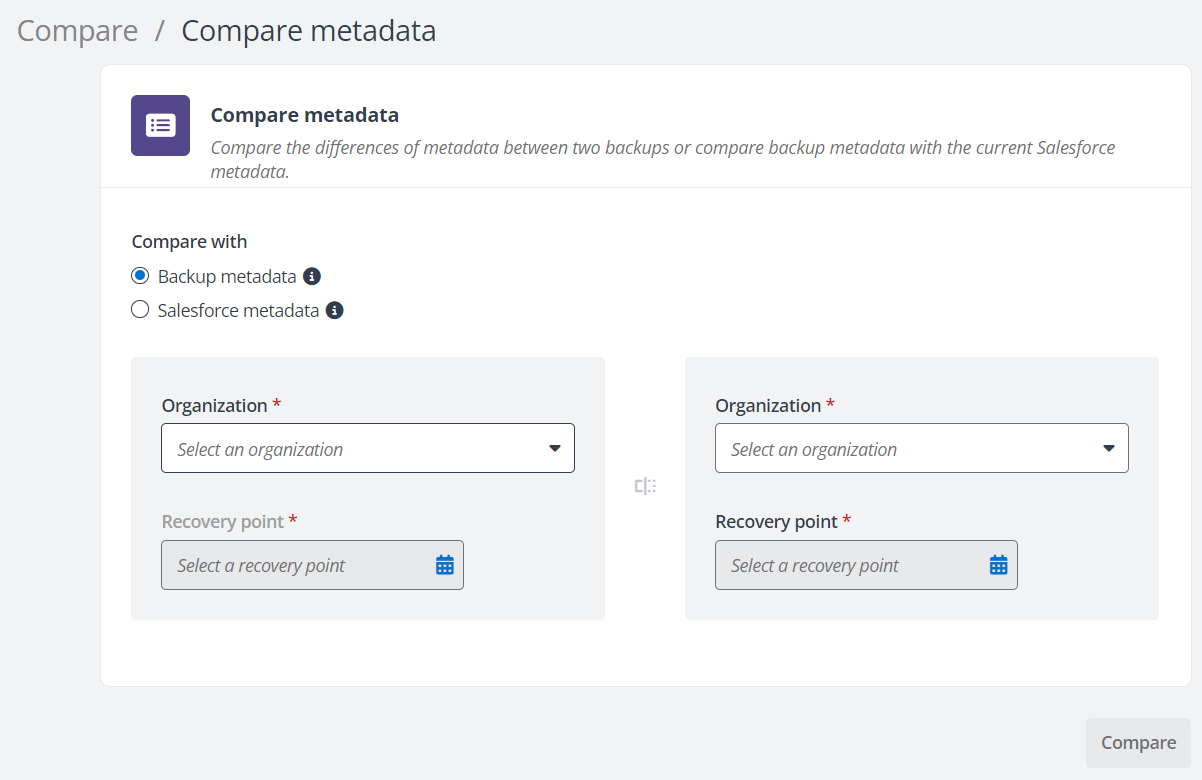The image size is (1202, 780).
Task: Click the Compare with section label
Action: (189, 241)
